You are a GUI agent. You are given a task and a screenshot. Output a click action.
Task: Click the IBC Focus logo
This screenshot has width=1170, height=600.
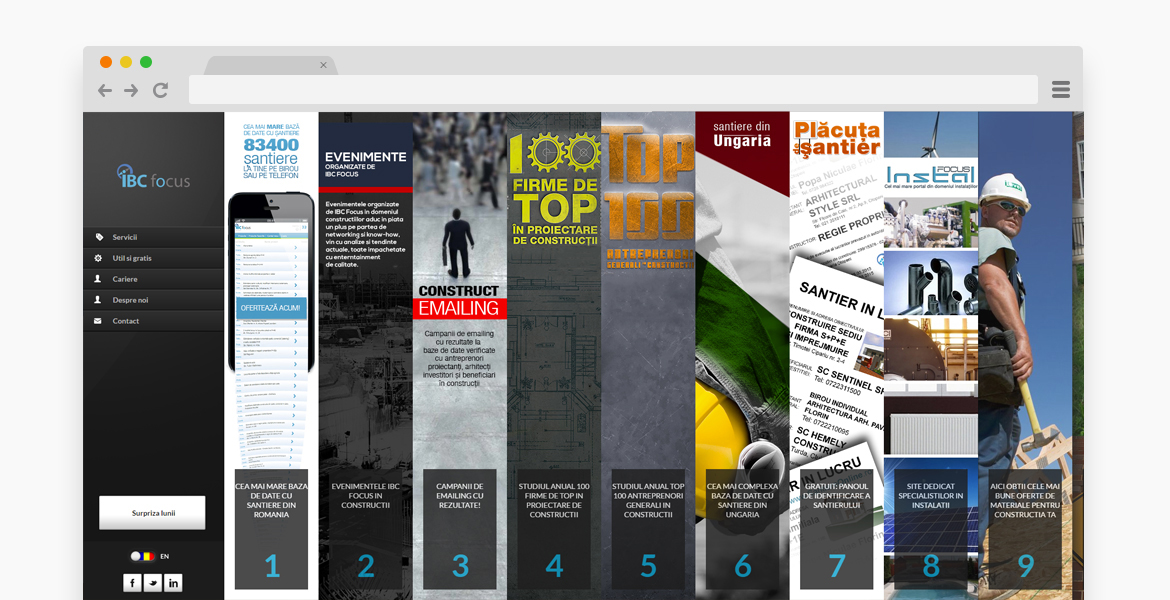pyautogui.click(x=154, y=176)
